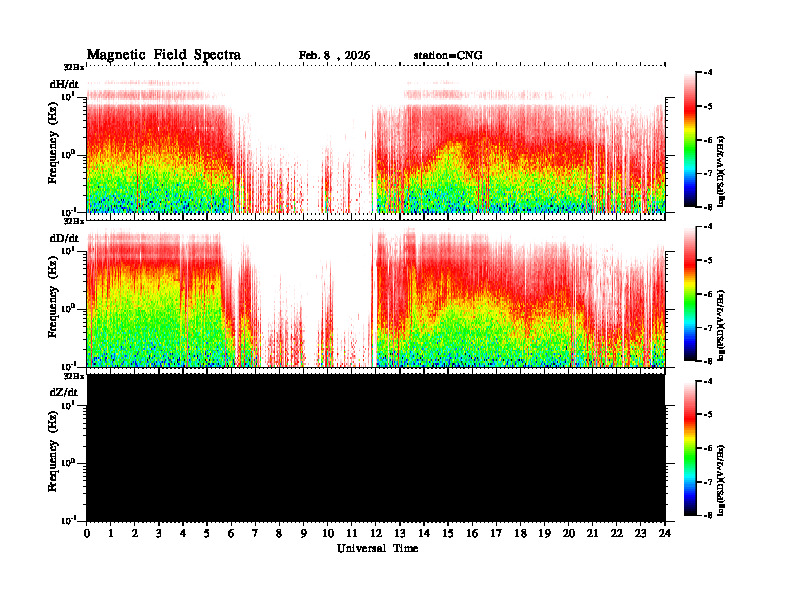
Task: Click hour 0 on the time axis
Action: 87,534
